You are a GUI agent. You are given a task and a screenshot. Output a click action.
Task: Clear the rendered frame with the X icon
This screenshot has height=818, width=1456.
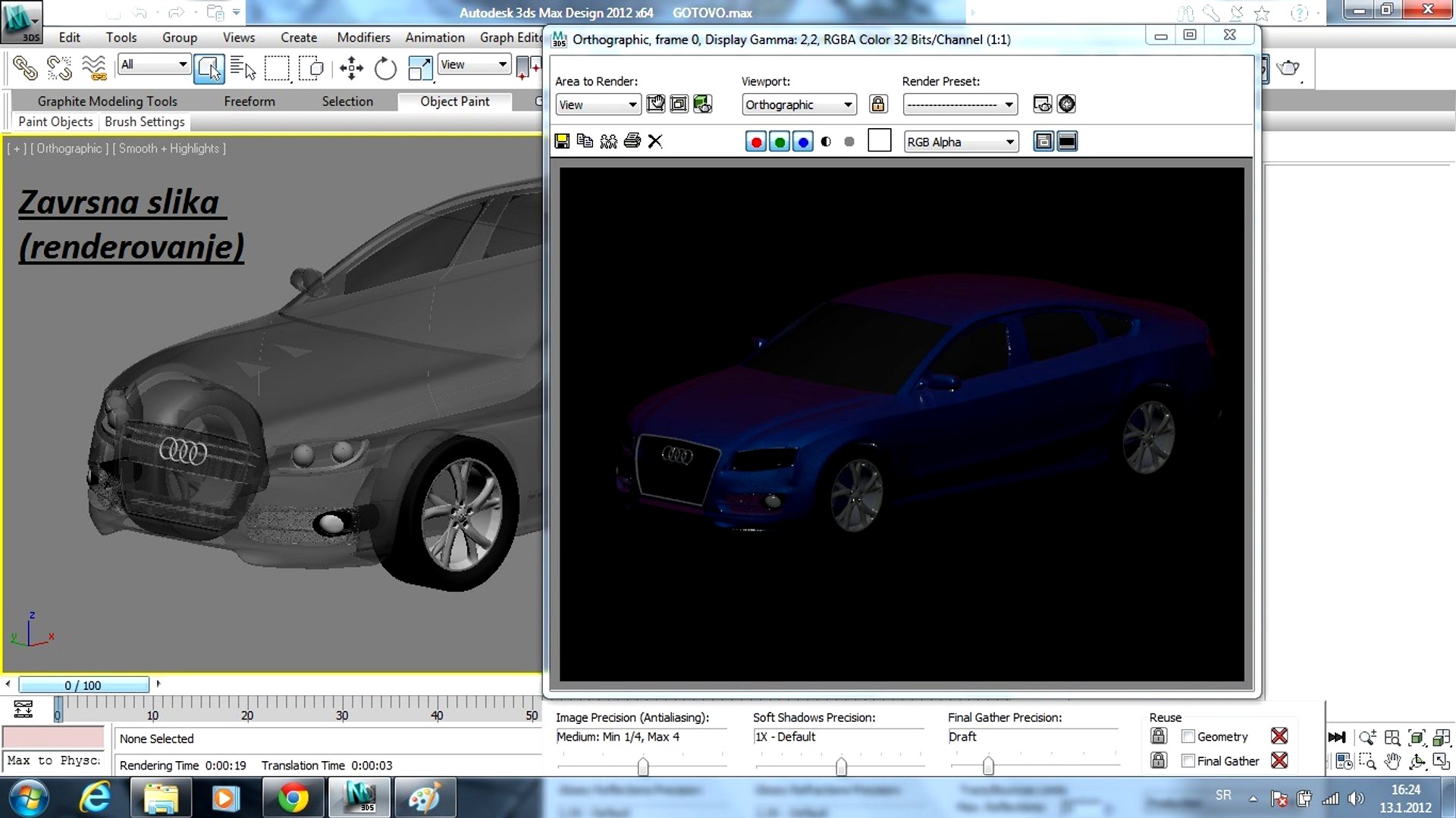point(655,141)
